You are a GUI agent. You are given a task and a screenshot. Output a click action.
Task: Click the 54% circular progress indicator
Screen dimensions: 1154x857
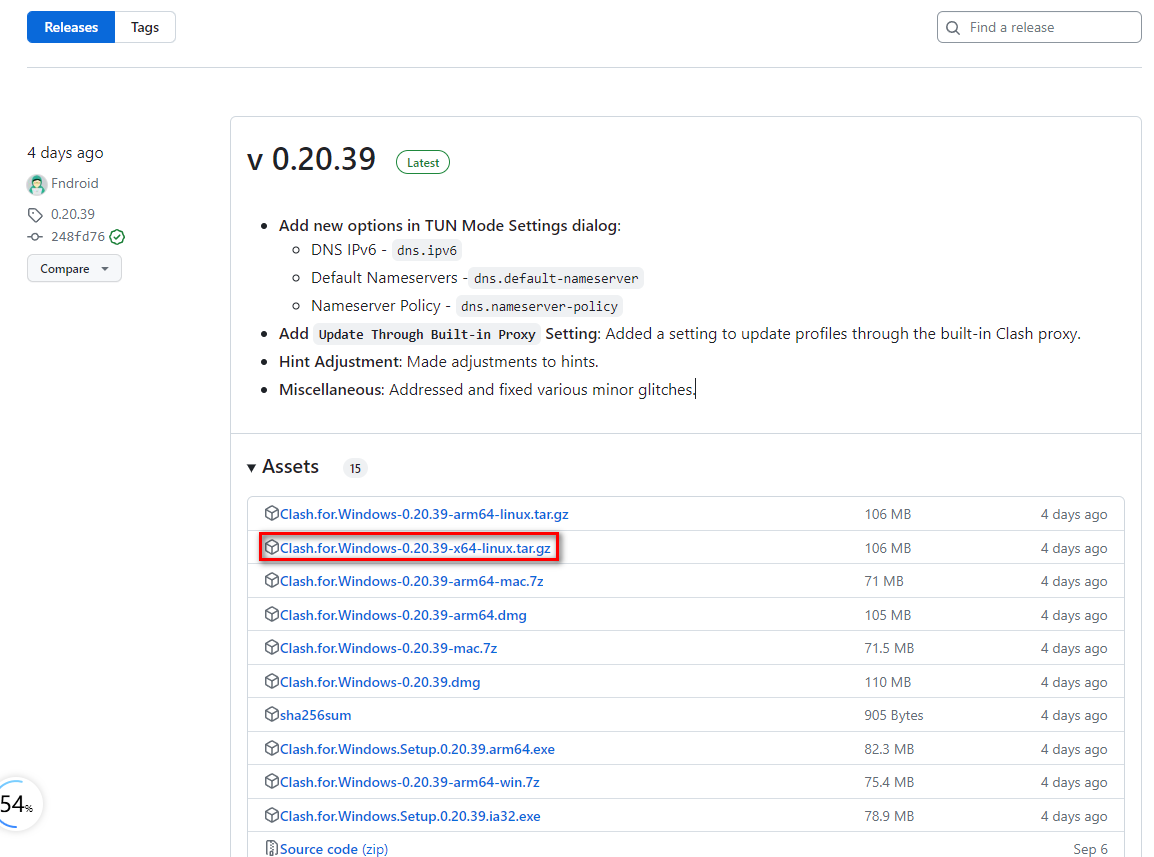tap(18, 804)
